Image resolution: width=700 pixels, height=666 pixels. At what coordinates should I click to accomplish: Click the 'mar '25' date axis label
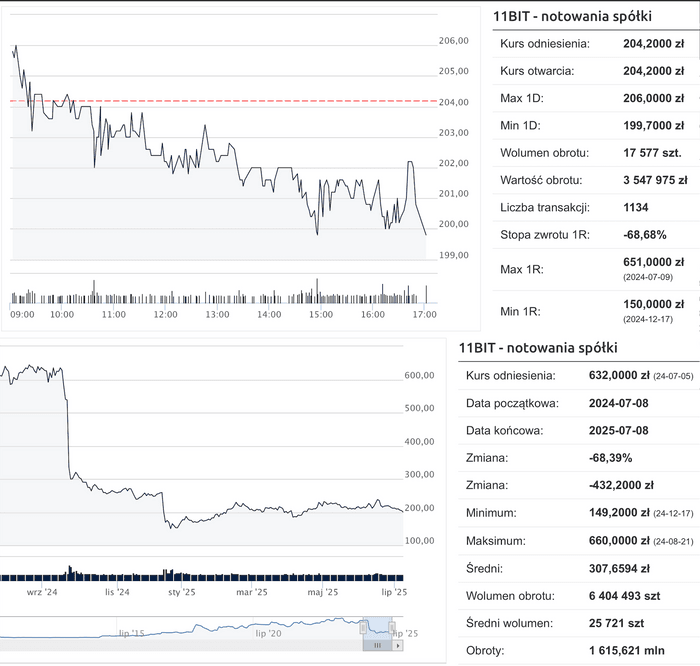click(x=252, y=592)
